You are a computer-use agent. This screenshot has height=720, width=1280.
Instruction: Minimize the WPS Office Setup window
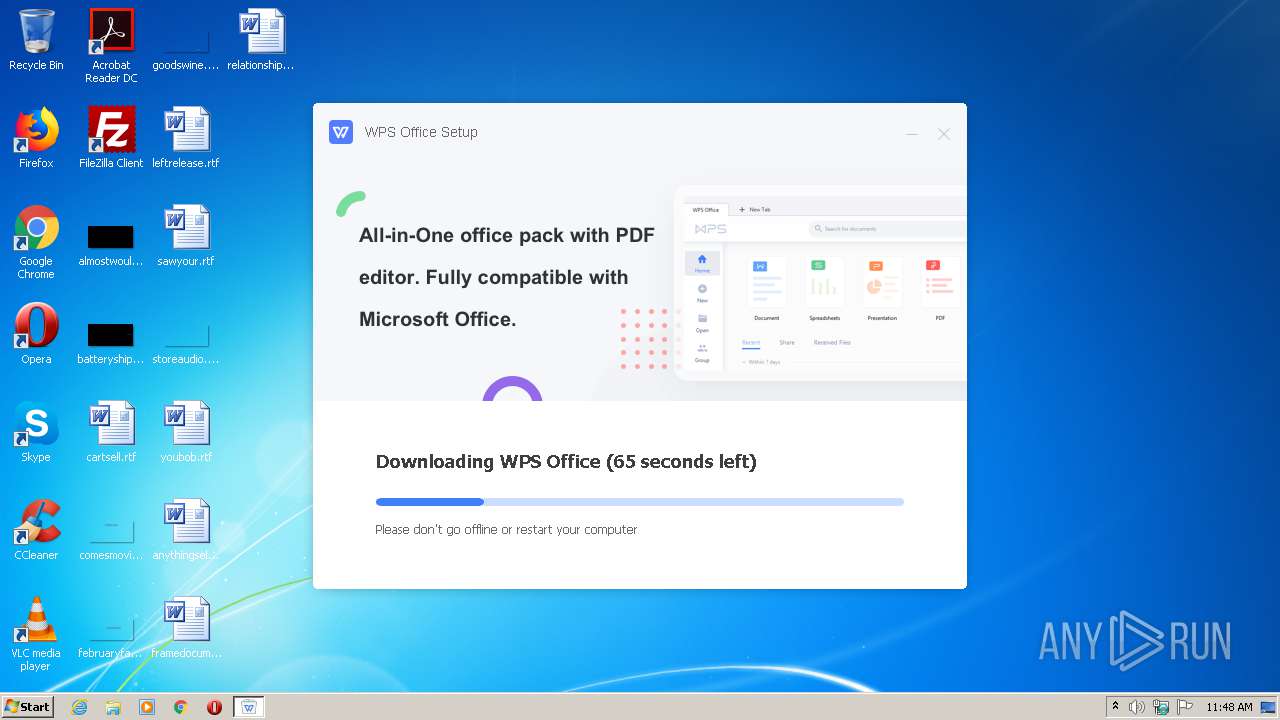pos(912,134)
